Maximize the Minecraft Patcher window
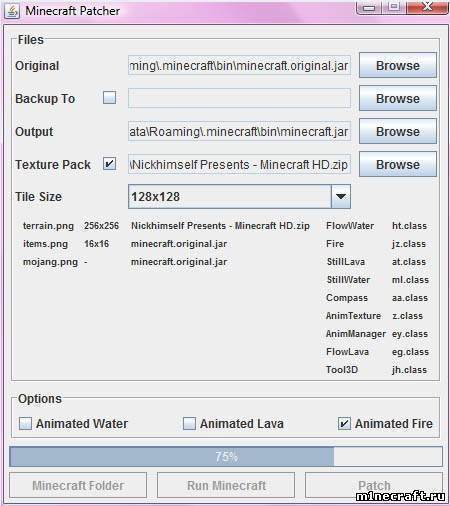Image resolution: width=450 pixels, height=506 pixels. [x=393, y=7]
